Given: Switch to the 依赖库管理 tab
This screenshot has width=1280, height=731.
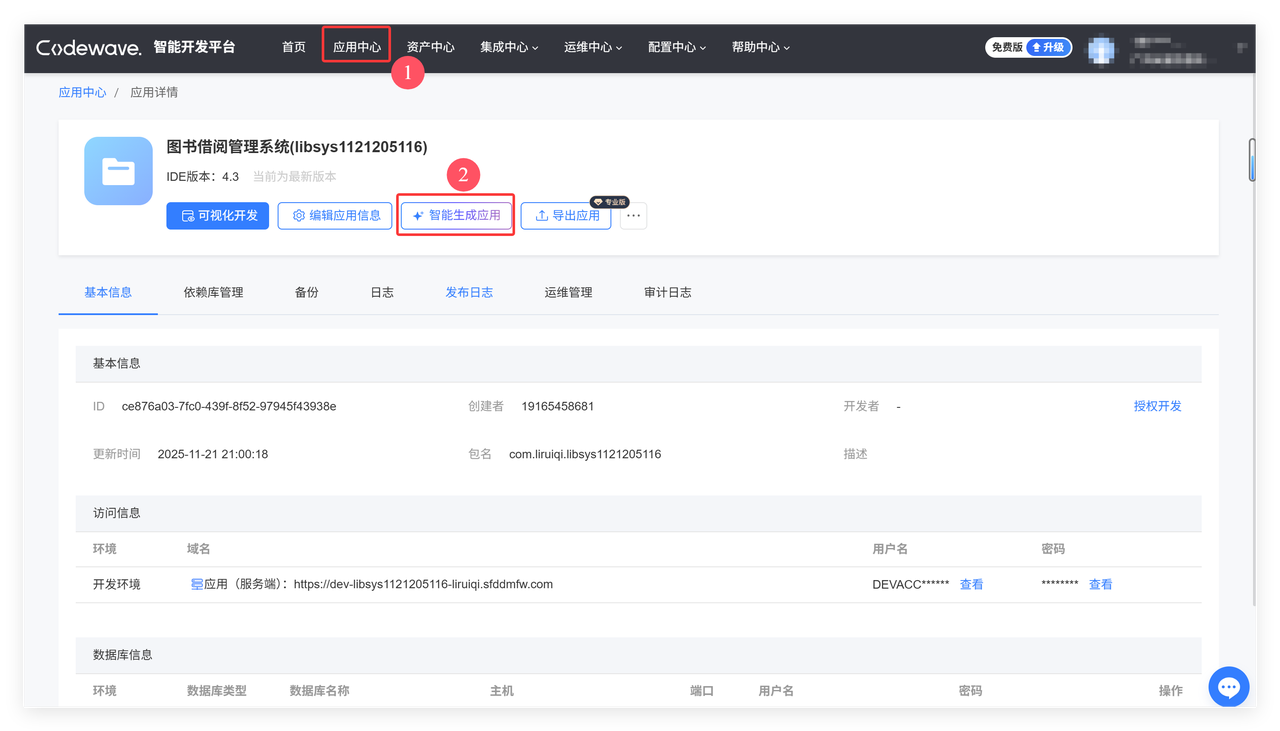Looking at the screenshot, I should (213, 292).
